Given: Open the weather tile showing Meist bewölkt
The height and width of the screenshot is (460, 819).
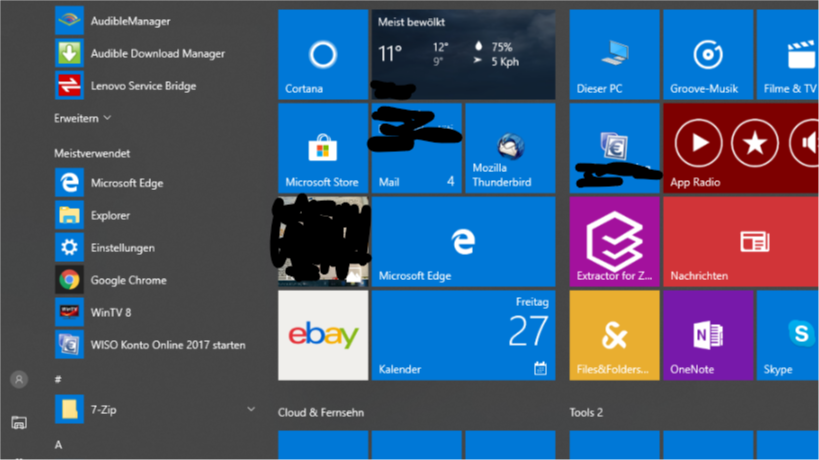Looking at the screenshot, I should coord(463,54).
